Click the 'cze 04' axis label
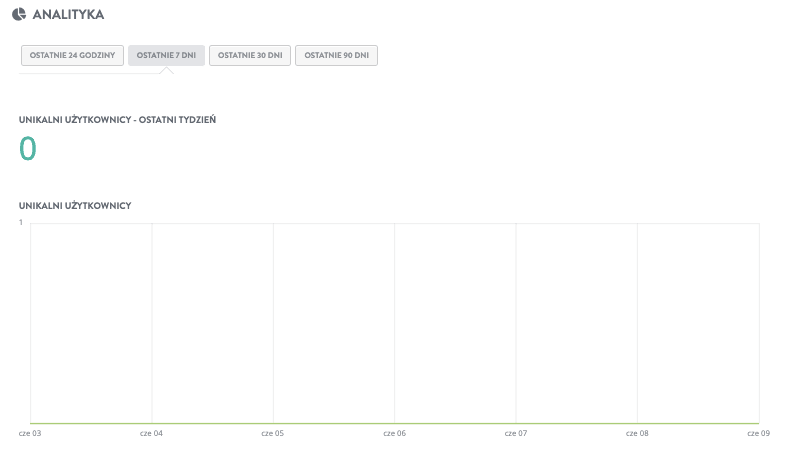This screenshot has height=453, width=785. tap(151, 433)
